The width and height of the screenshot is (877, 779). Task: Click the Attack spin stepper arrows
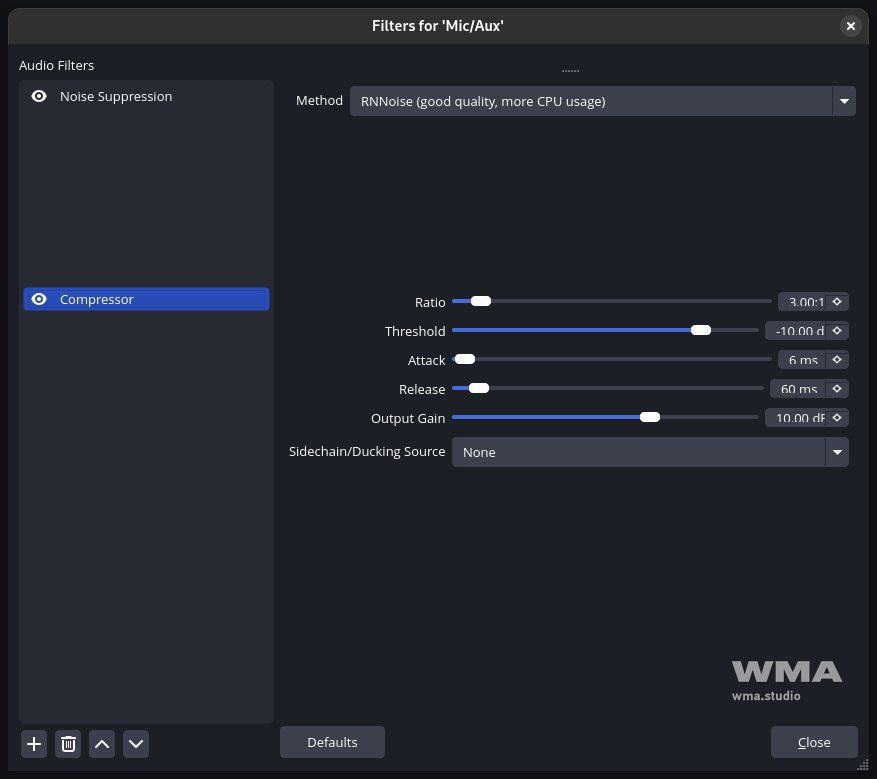[x=837, y=360]
